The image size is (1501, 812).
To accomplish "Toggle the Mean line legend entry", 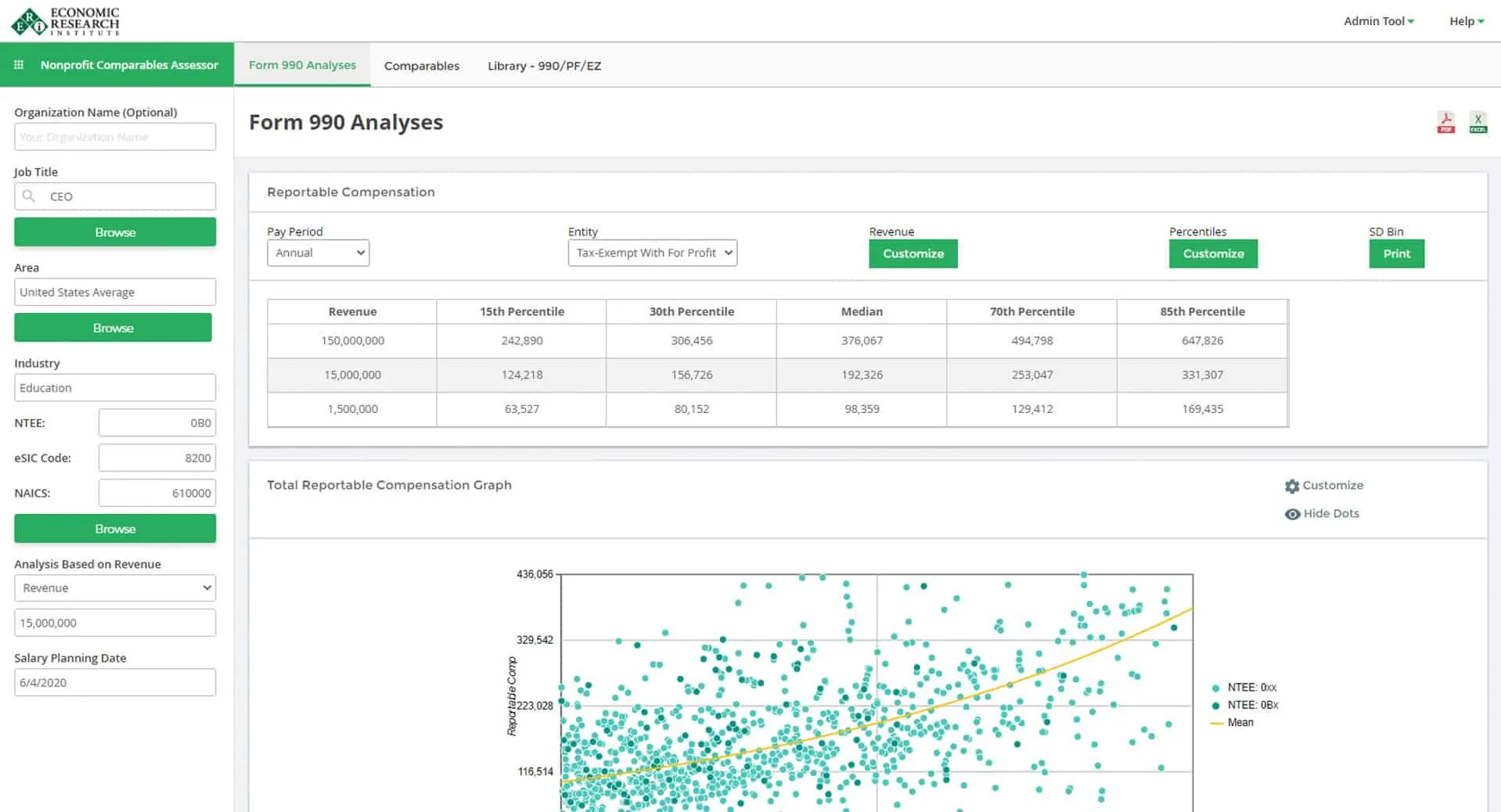I will (x=1232, y=723).
